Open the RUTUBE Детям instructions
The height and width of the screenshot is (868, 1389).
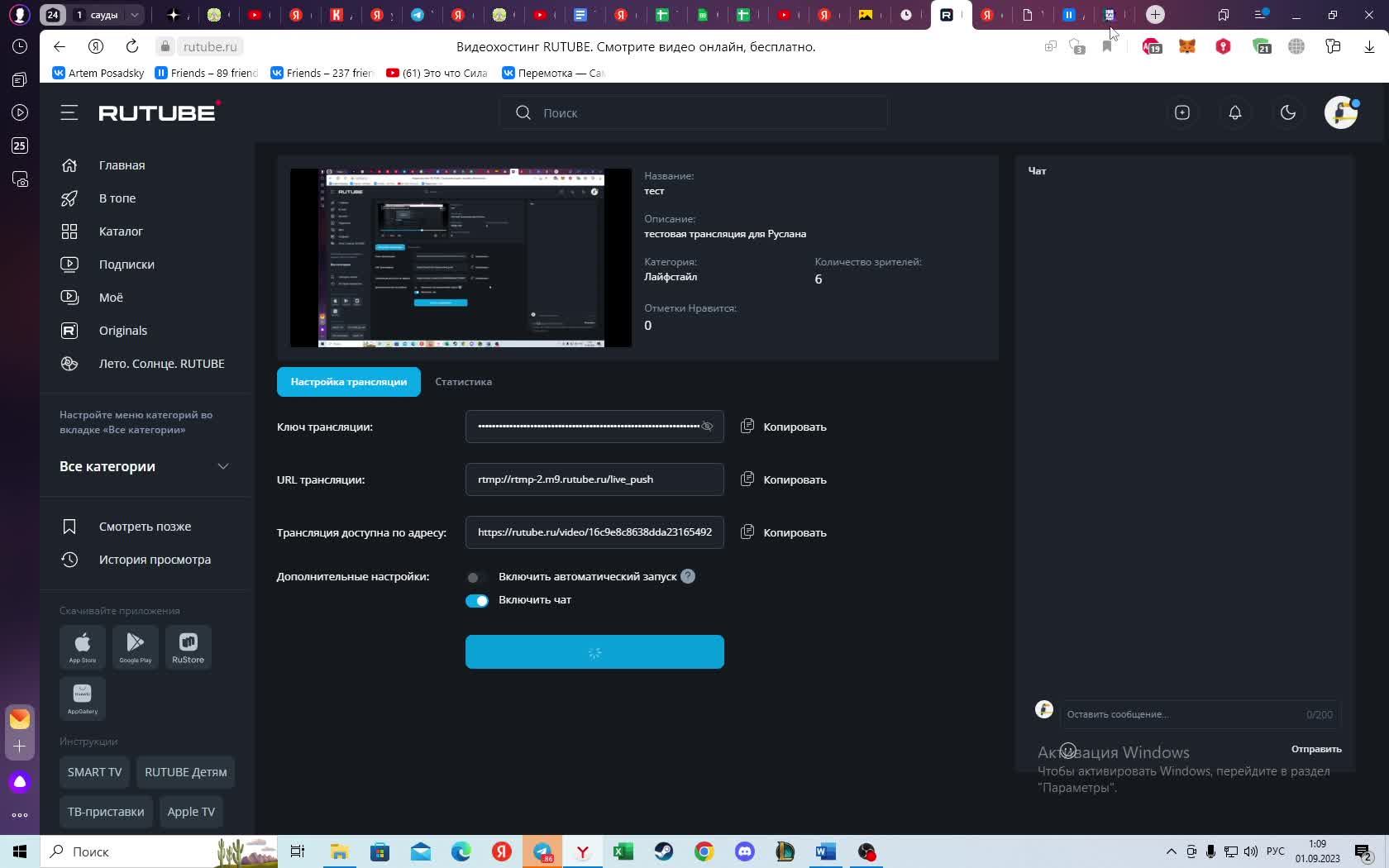[186, 772]
